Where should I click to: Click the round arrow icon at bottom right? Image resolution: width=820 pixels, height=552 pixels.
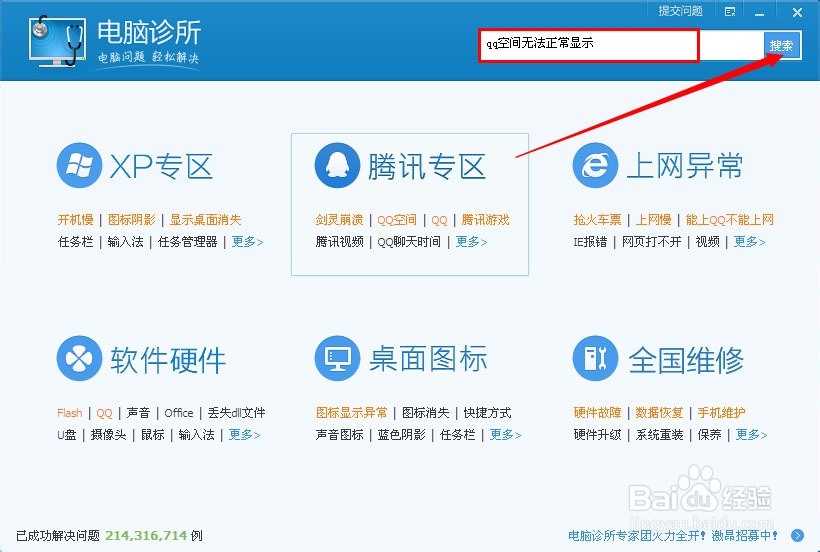click(798, 535)
